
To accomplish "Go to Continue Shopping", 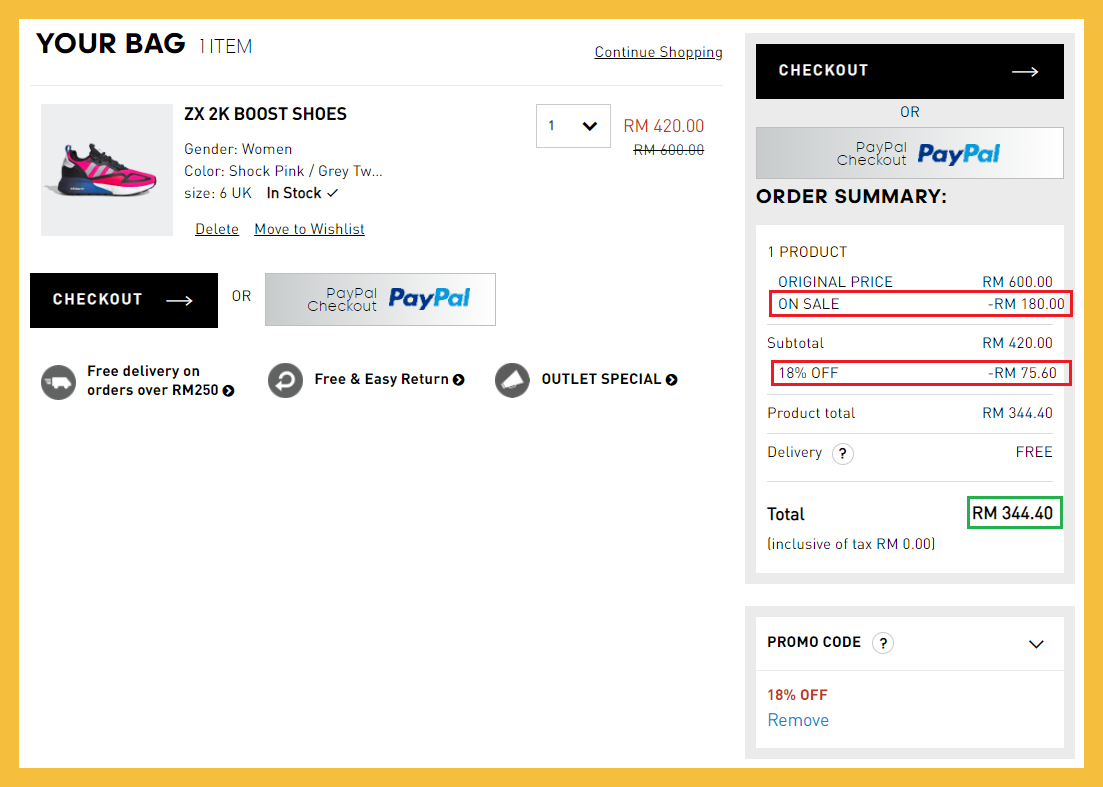I will click(658, 52).
